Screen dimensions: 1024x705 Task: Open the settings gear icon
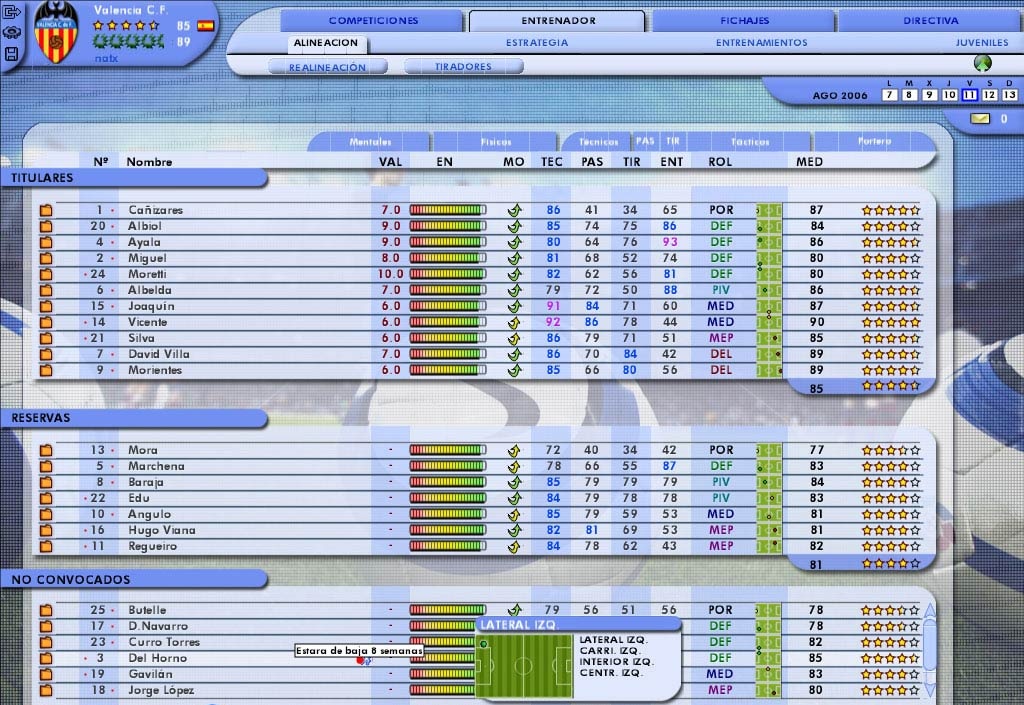(x=12, y=33)
